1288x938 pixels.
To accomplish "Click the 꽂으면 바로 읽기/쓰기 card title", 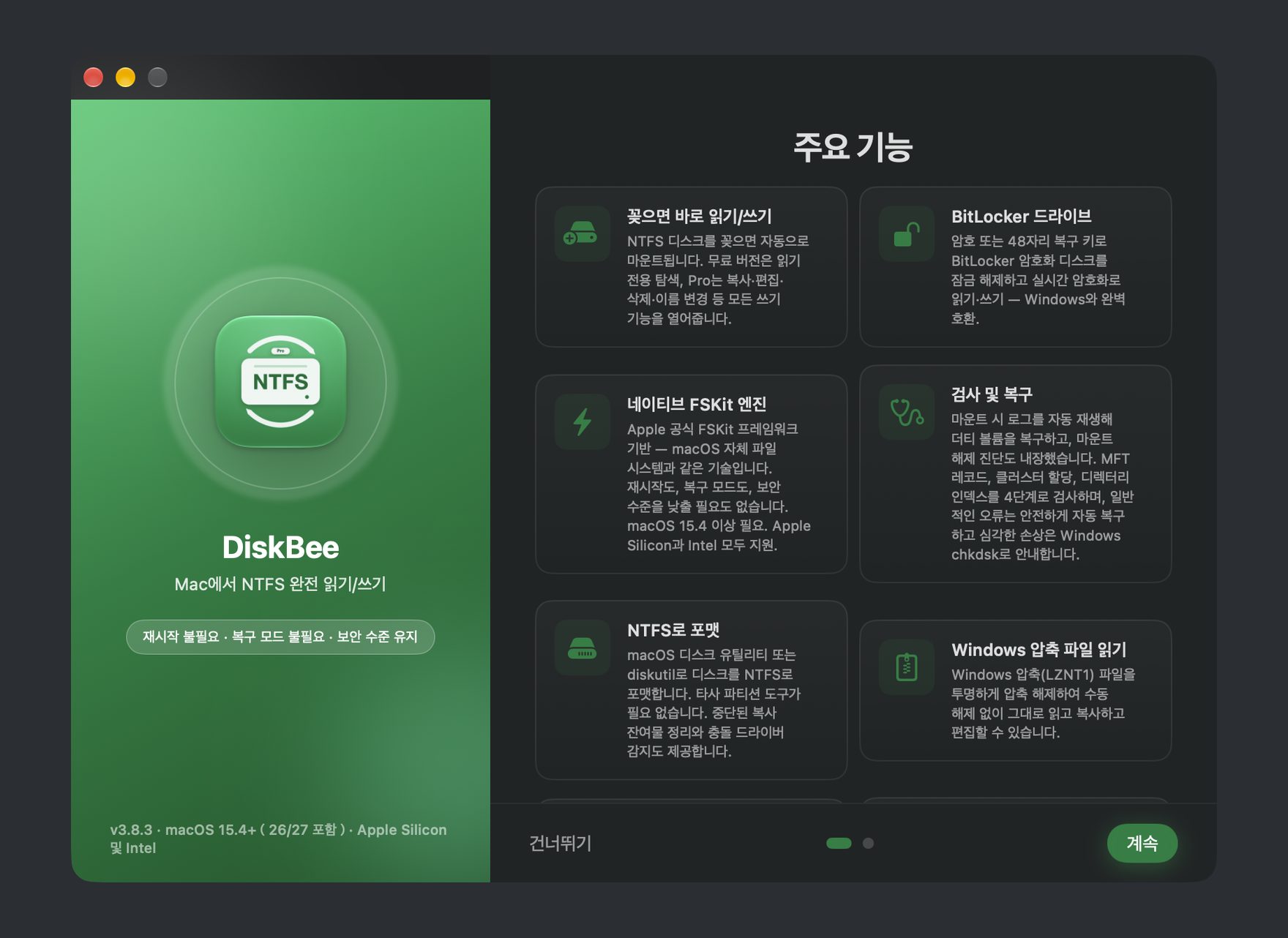I will [x=700, y=216].
